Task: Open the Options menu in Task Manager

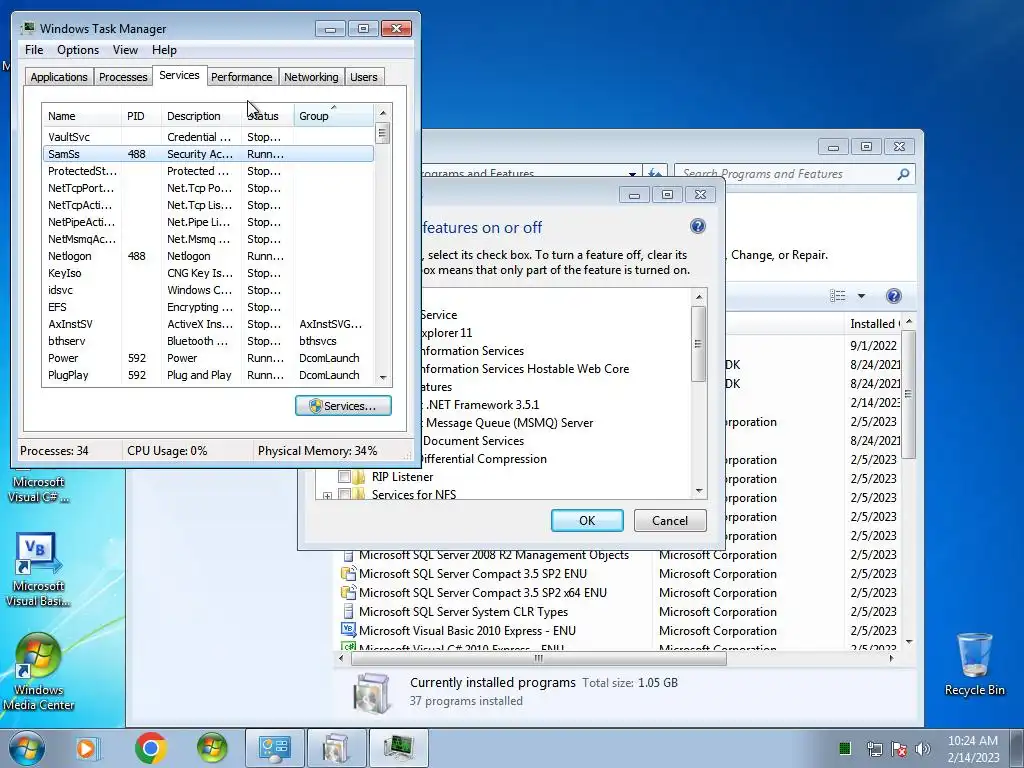Action: tap(78, 50)
